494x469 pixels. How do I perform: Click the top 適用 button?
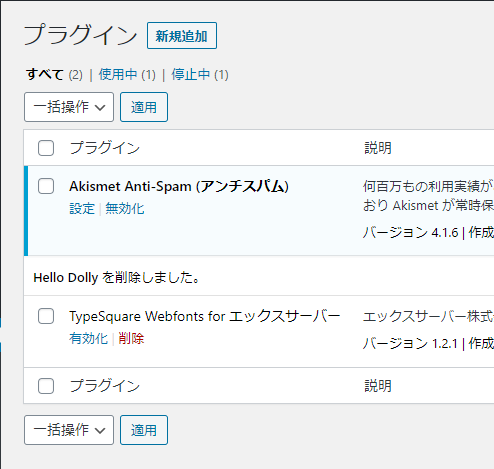click(x=144, y=107)
